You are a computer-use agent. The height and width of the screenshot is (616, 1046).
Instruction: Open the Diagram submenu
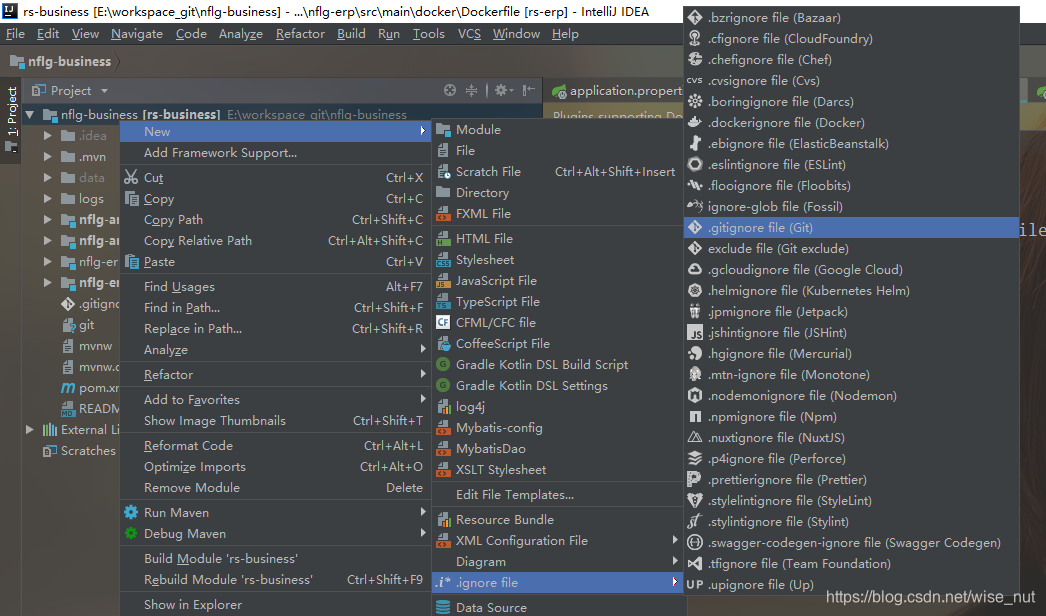pos(558,562)
